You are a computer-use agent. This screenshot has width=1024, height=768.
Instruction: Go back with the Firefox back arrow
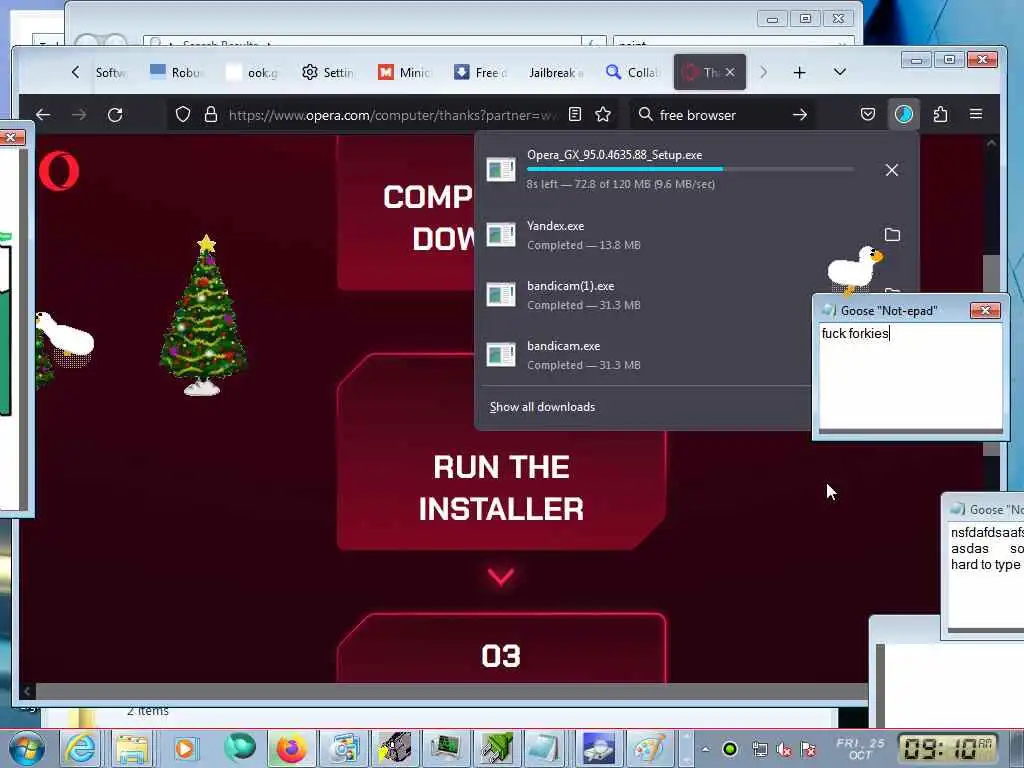coord(43,115)
